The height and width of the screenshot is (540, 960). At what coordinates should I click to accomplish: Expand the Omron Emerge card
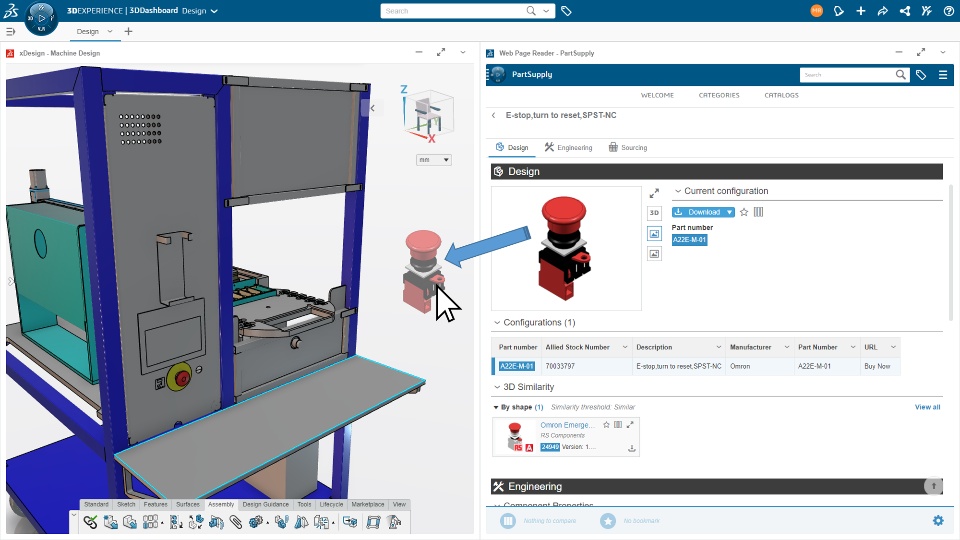tap(629, 424)
